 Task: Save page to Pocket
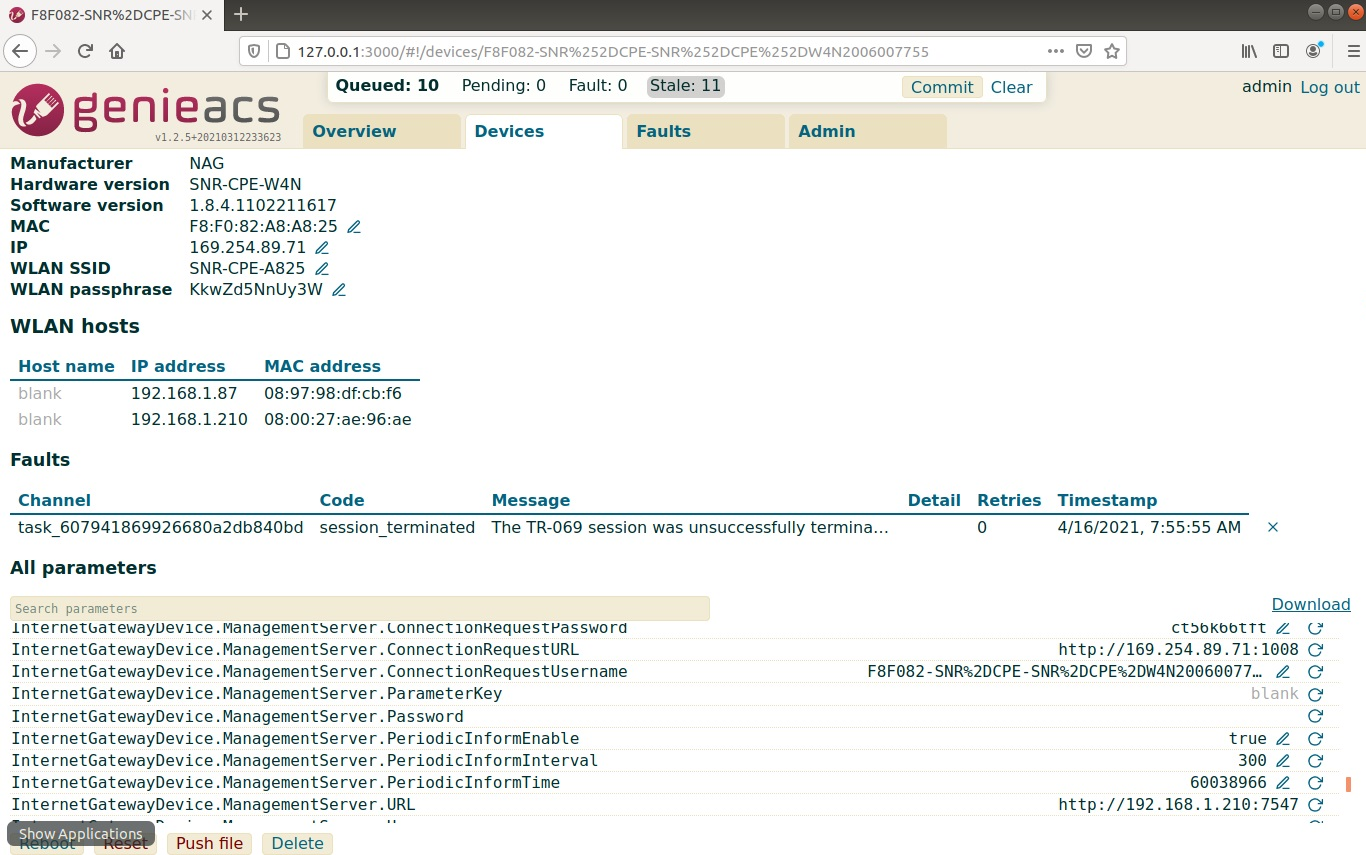coord(1084,51)
